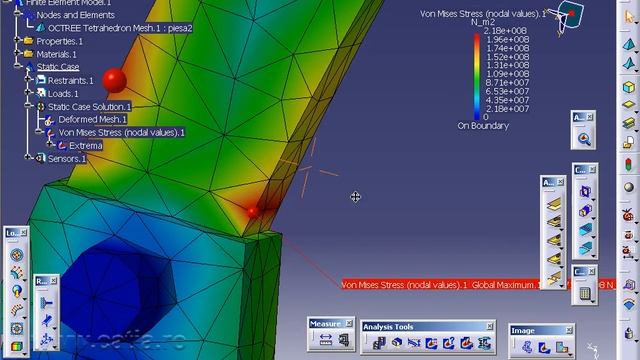Screen dimensions: 640x360
Task: Close the Measure toolbar
Action: point(349,323)
